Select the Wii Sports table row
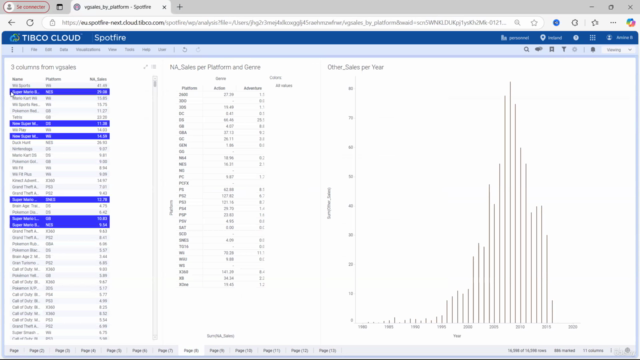 point(60,86)
